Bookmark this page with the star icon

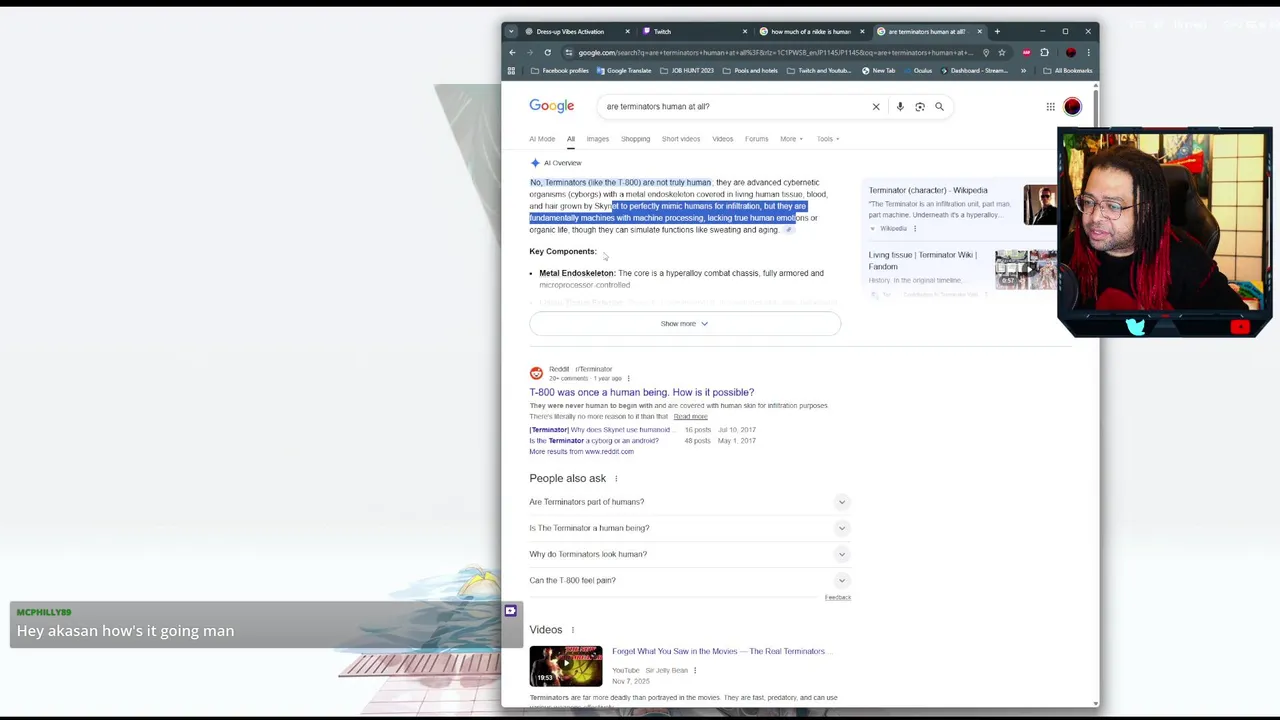coord(1001,52)
